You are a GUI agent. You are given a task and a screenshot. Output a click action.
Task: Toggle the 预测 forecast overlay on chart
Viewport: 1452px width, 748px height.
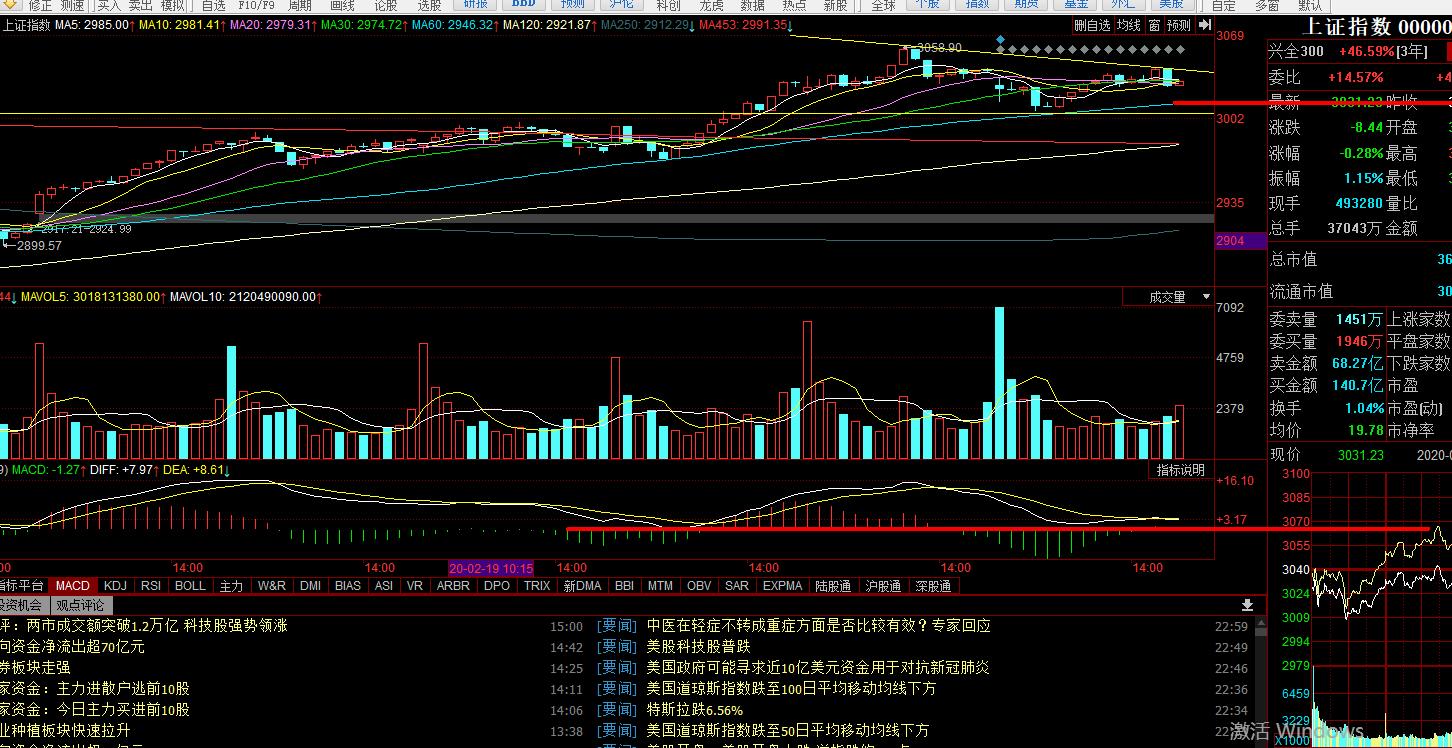(1178, 25)
